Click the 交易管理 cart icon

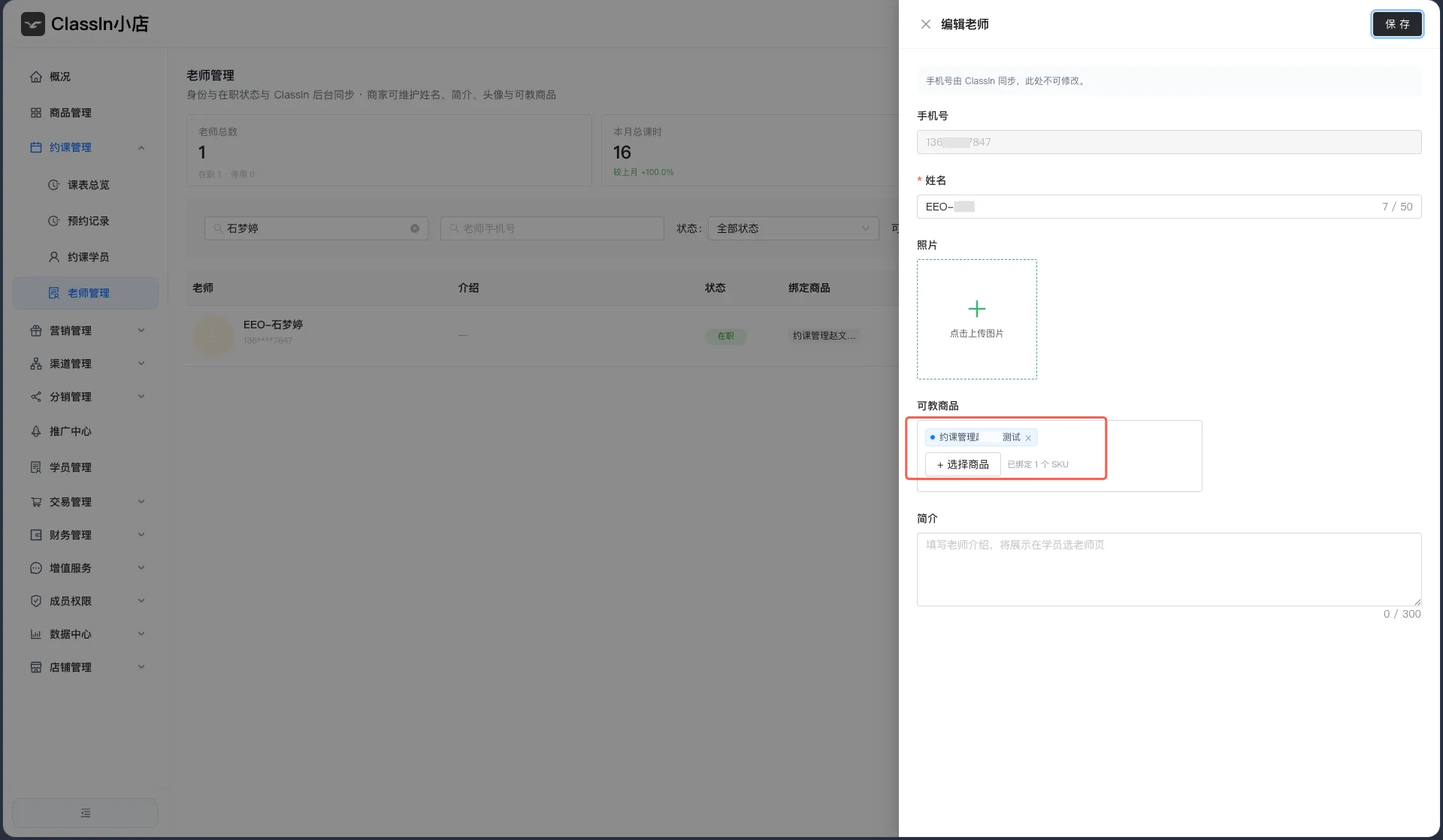point(36,502)
